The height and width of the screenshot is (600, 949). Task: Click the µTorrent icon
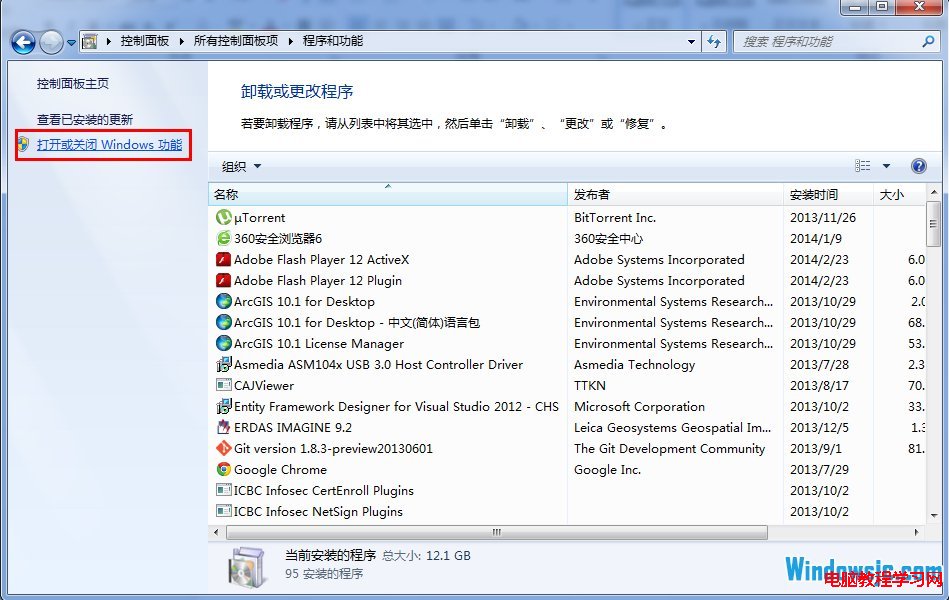coord(223,217)
